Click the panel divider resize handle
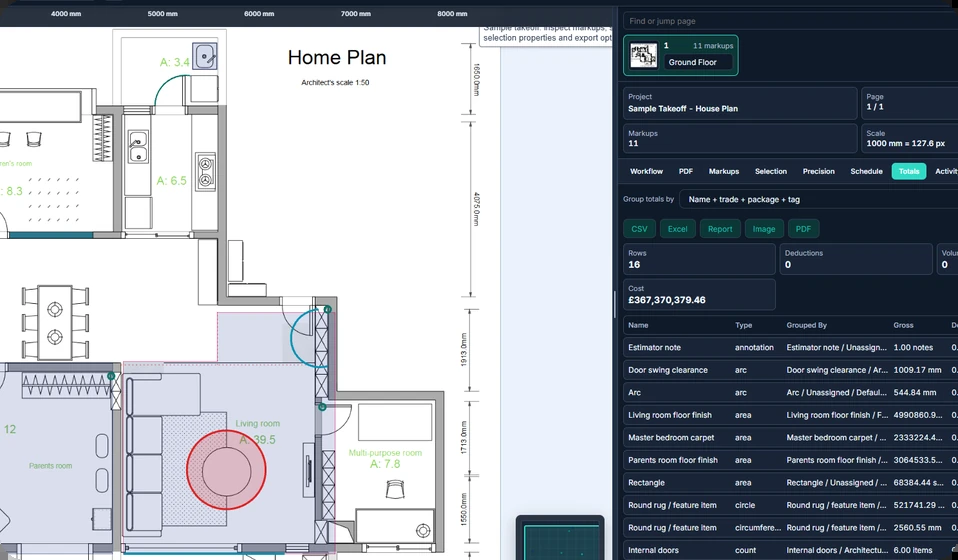 [x=615, y=304]
